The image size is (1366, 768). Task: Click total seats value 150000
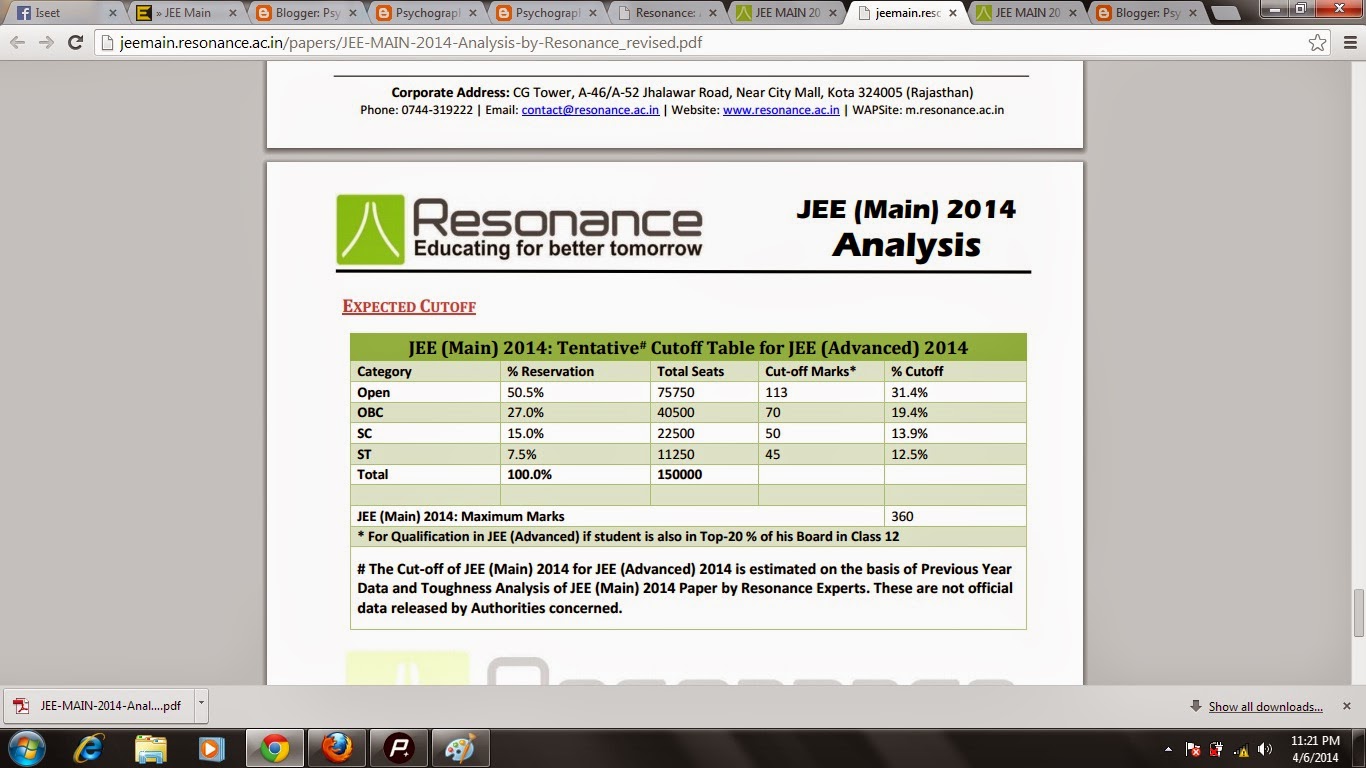coord(679,474)
